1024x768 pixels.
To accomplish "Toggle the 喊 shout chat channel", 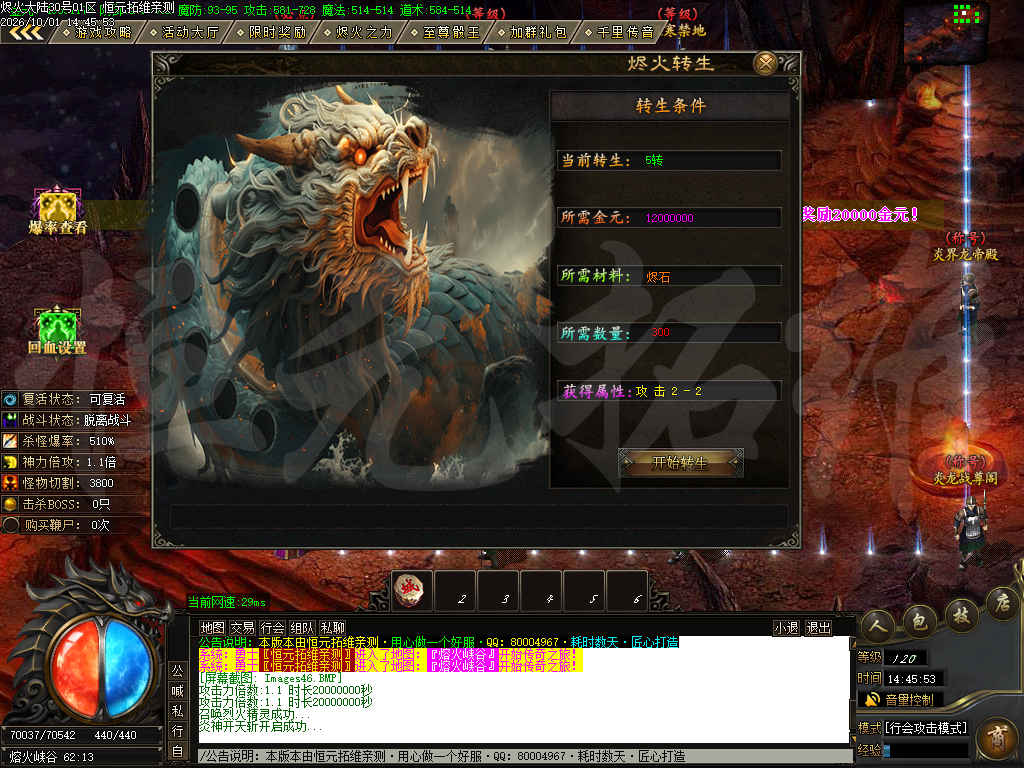I will pos(178,691).
